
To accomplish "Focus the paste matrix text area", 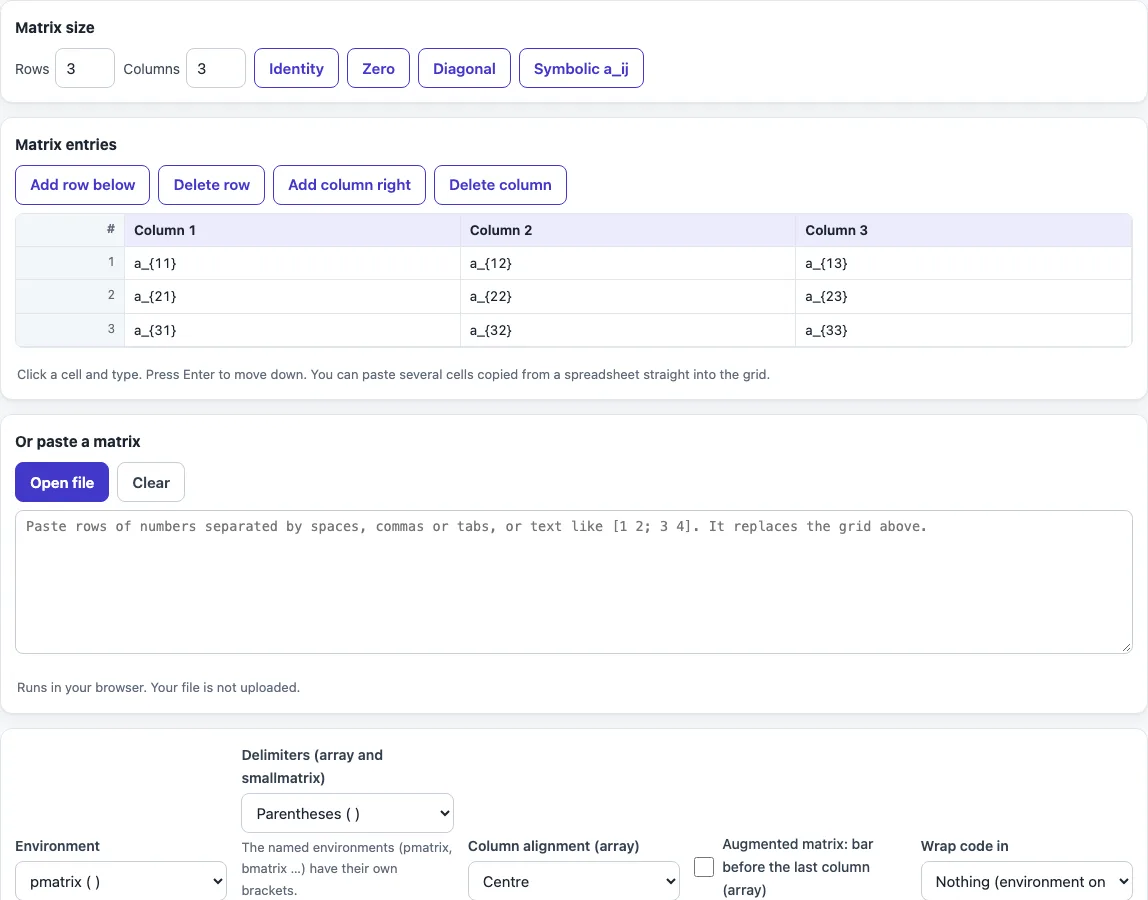I will (574, 581).
